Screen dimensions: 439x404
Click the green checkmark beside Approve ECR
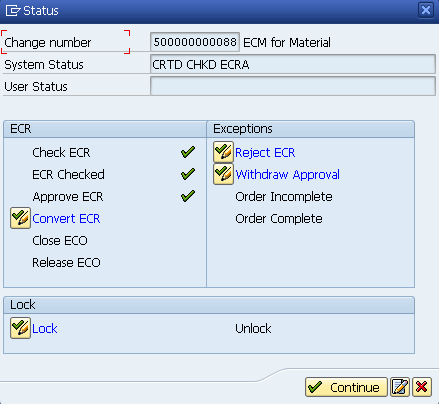[x=188, y=196]
